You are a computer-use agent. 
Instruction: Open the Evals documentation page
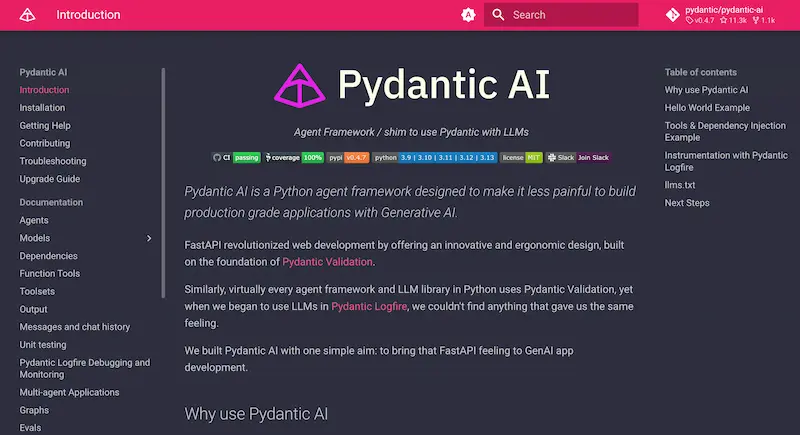pos(30,428)
